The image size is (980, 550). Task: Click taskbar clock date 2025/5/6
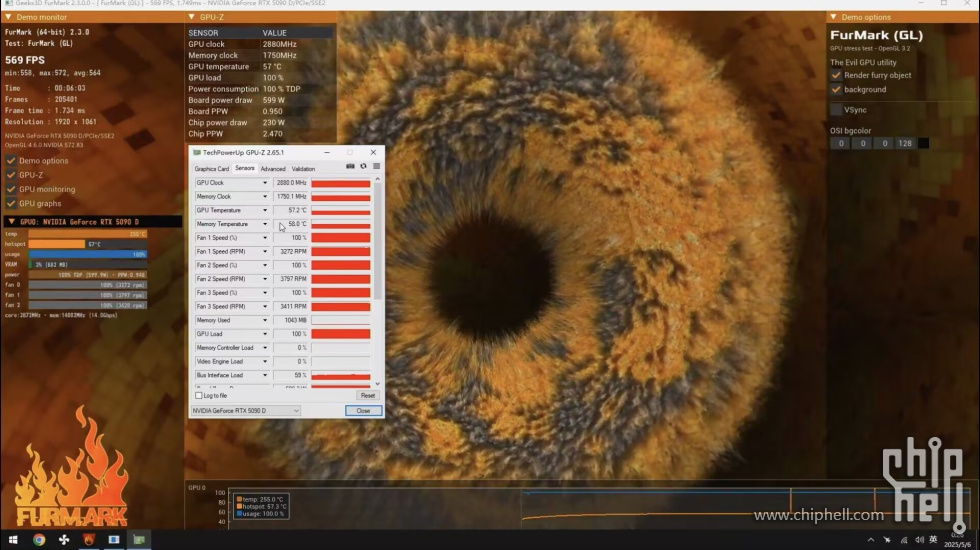click(x=958, y=544)
